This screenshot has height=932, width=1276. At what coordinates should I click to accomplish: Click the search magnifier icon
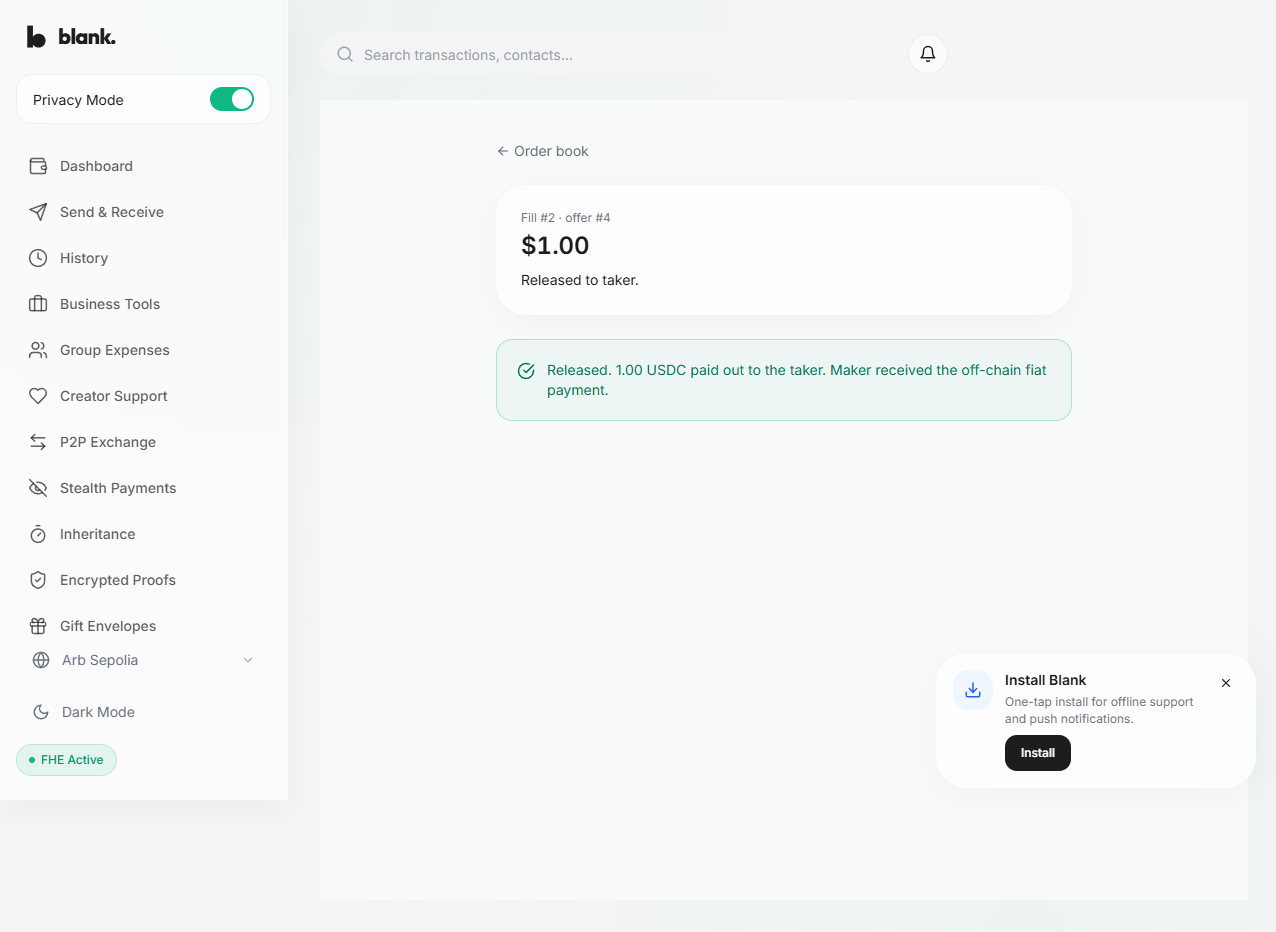[345, 54]
